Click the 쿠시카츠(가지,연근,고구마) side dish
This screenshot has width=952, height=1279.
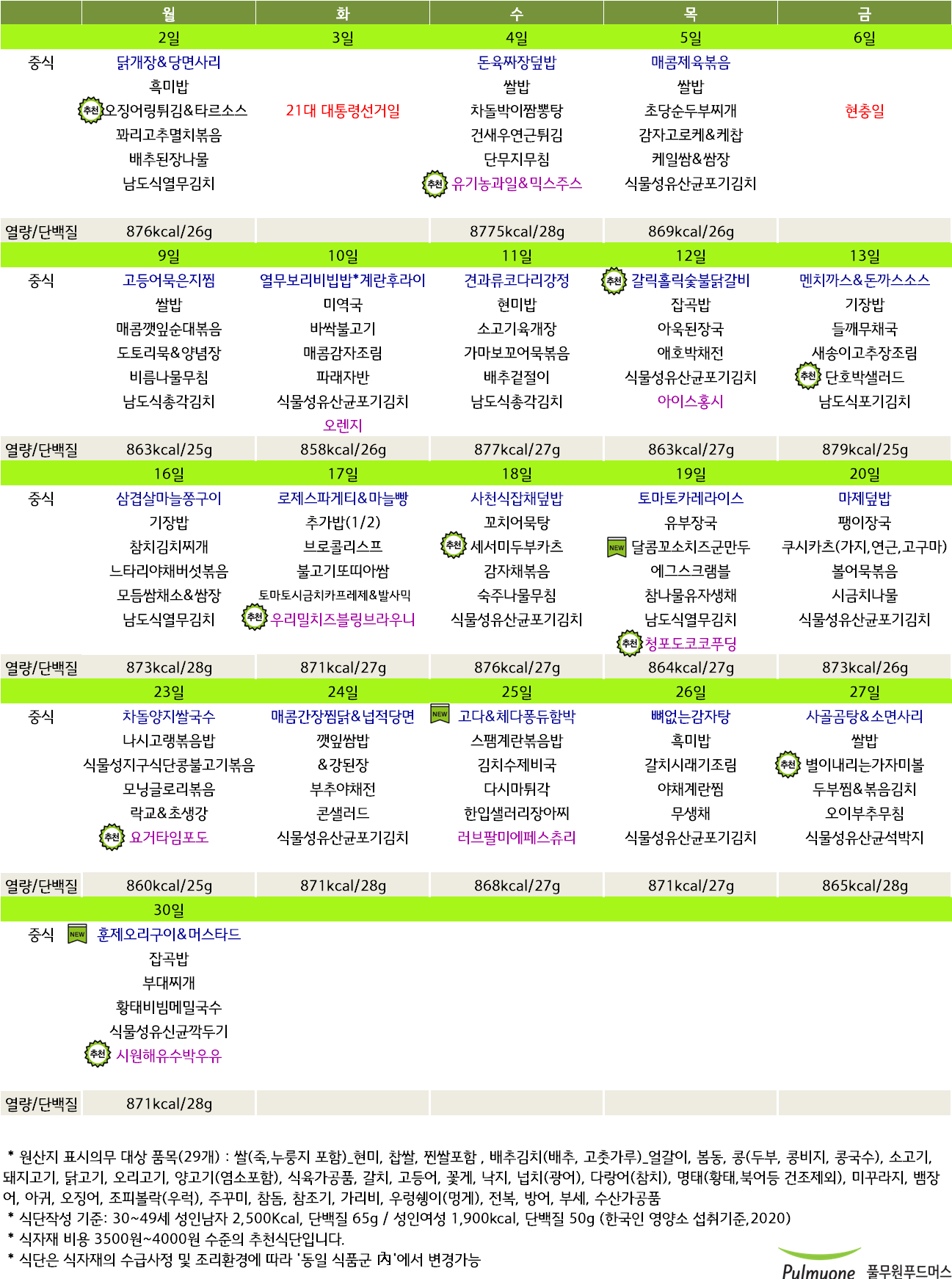[865, 547]
